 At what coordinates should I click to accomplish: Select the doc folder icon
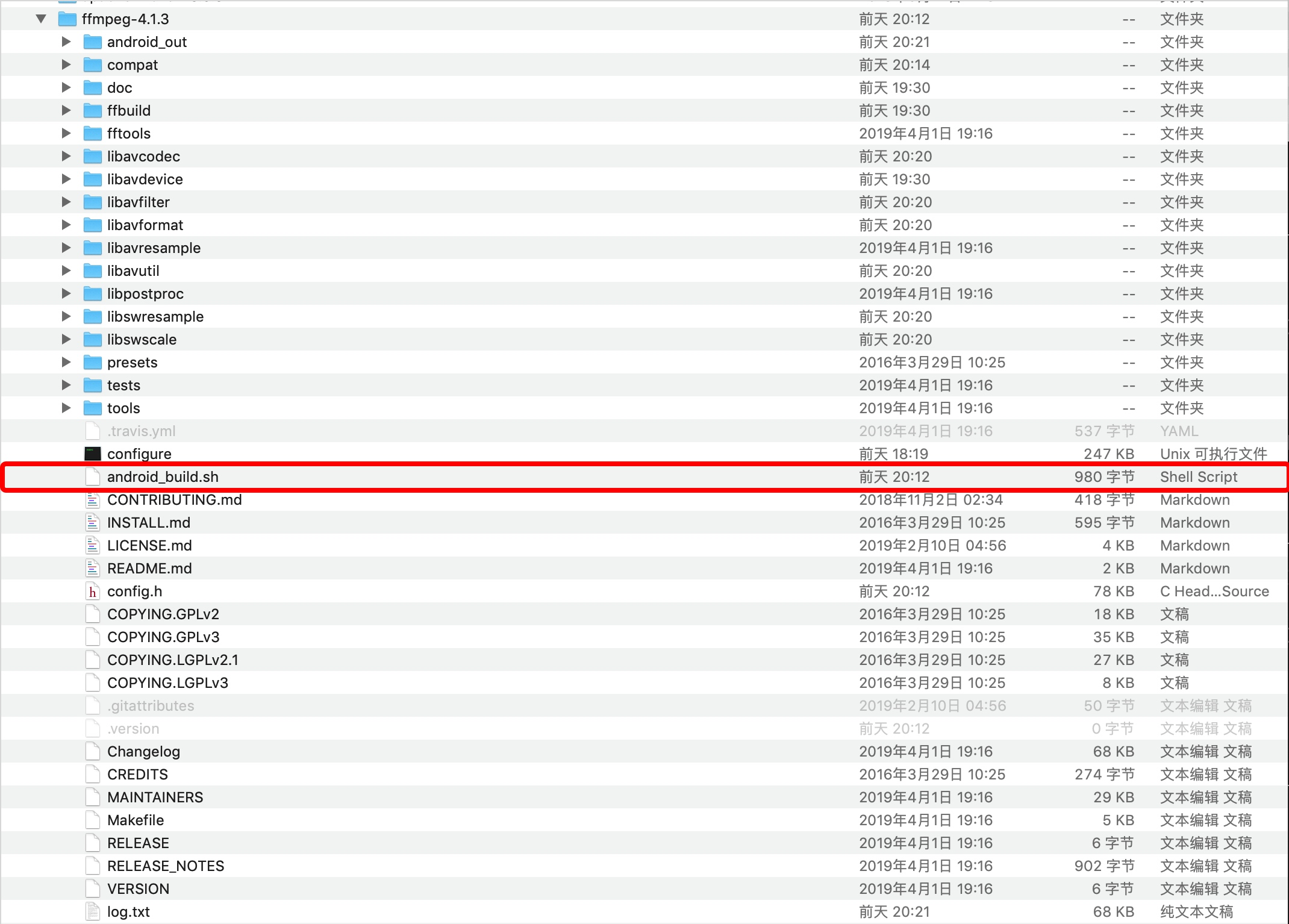(x=92, y=88)
